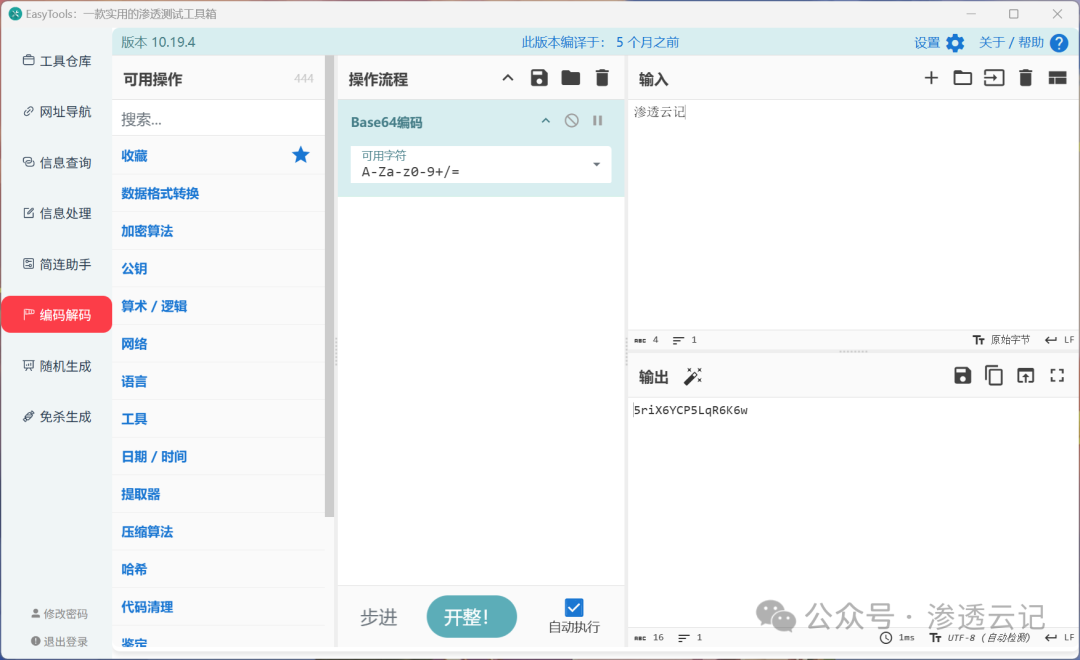Switch to the 信息查询 section
The height and width of the screenshot is (660, 1080).
click(57, 163)
